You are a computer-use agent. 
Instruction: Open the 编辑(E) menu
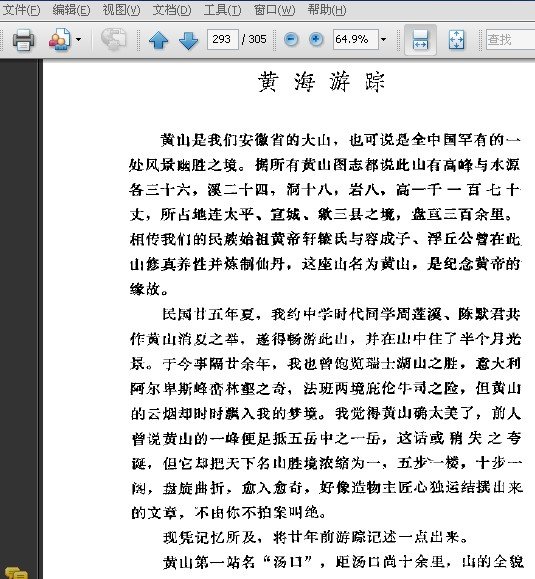tap(71, 10)
